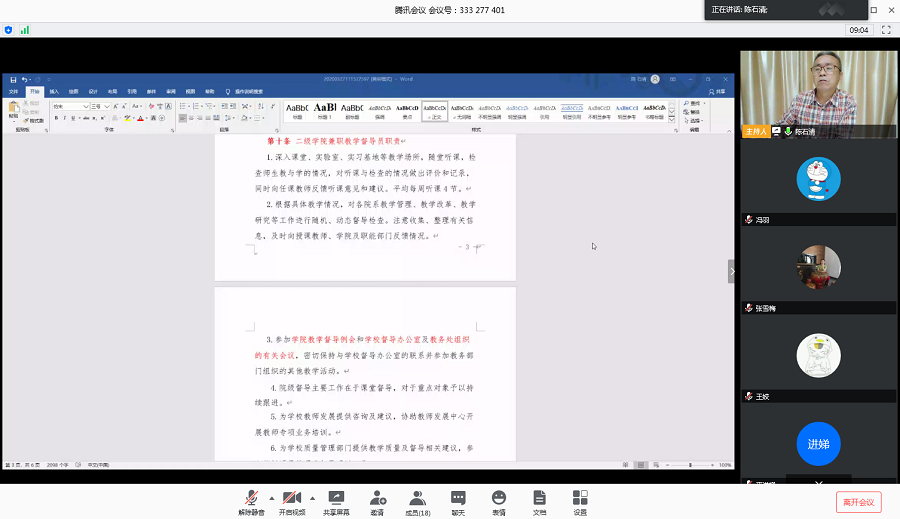900x519 pixels.
Task: Click participant 冯羽's avatar tile
Action: (x=818, y=180)
